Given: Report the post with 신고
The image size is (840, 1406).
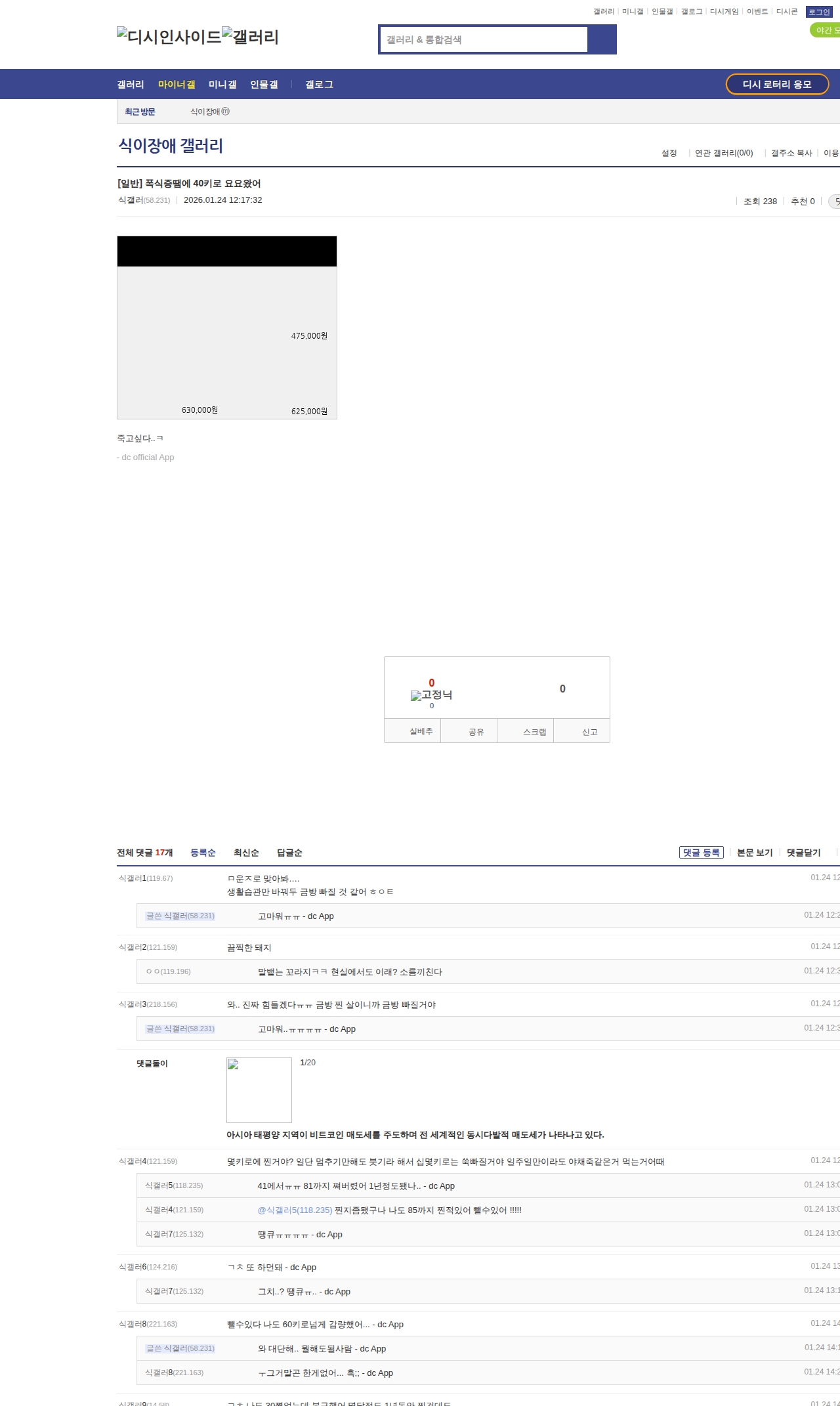Looking at the screenshot, I should point(582,731).
